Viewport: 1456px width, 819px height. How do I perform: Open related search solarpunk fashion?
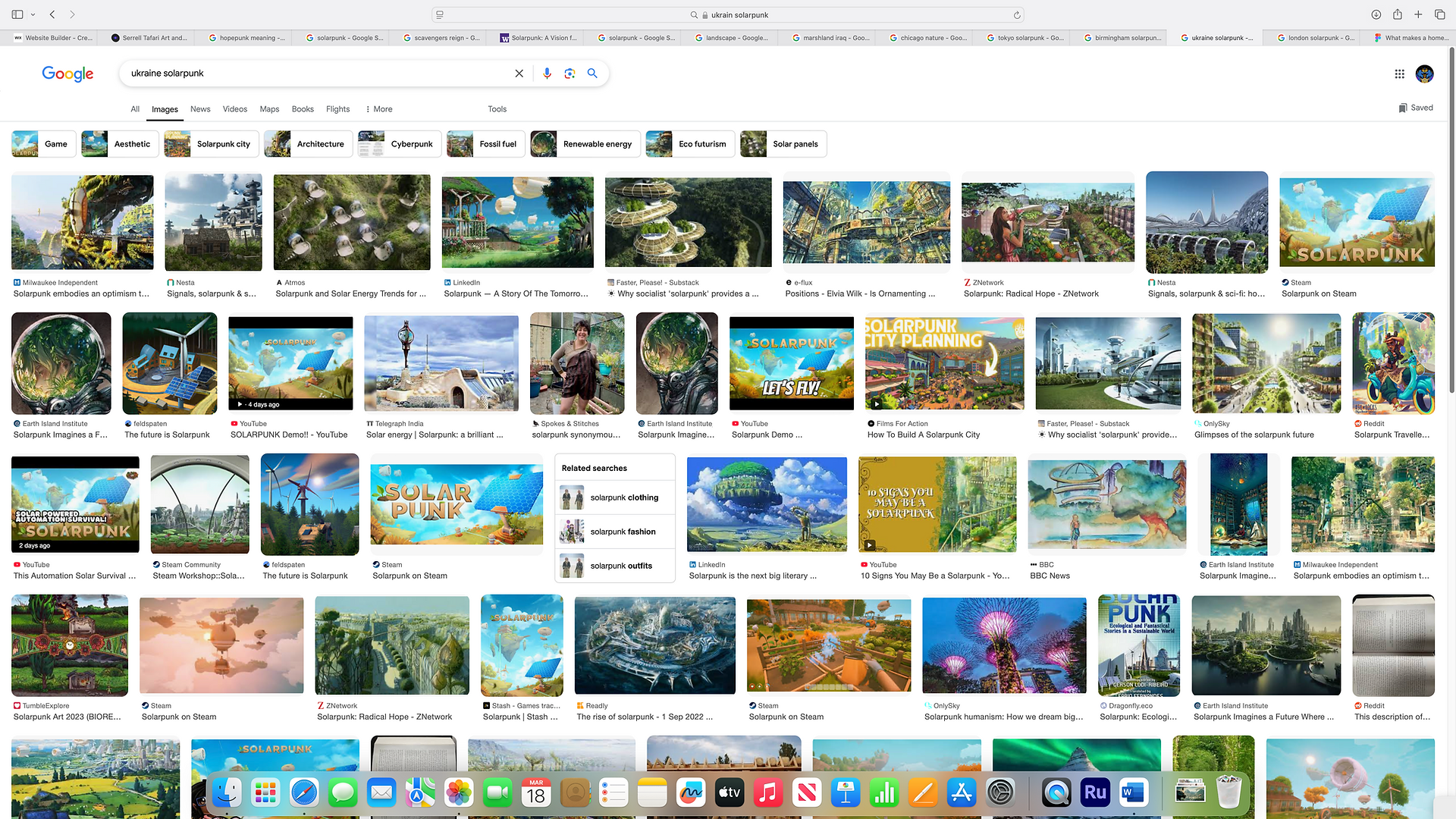click(x=615, y=532)
